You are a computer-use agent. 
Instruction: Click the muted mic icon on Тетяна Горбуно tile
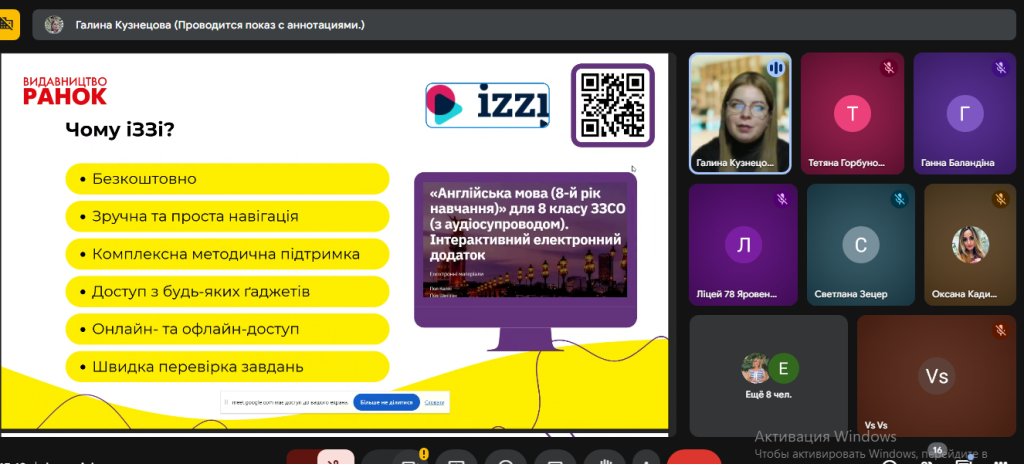(x=887, y=68)
